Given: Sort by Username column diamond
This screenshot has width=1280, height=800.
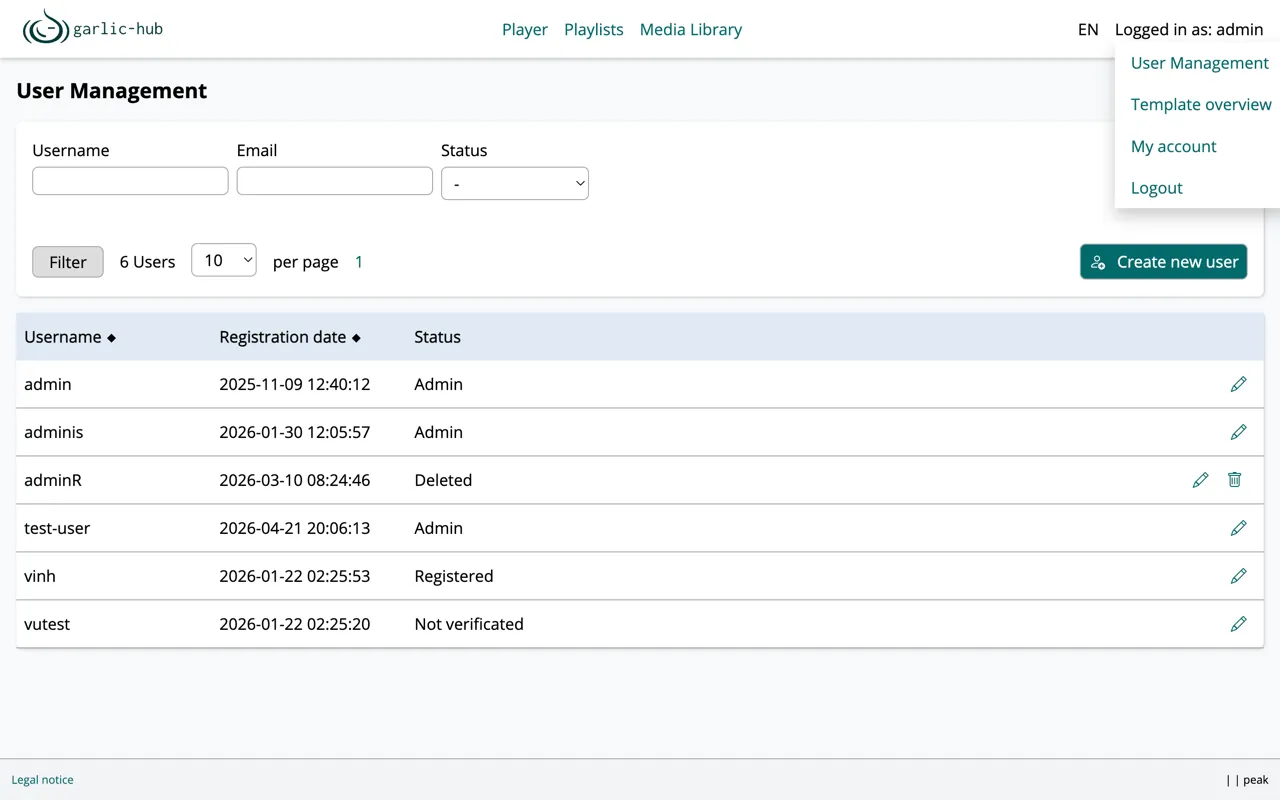Looking at the screenshot, I should 111,338.
